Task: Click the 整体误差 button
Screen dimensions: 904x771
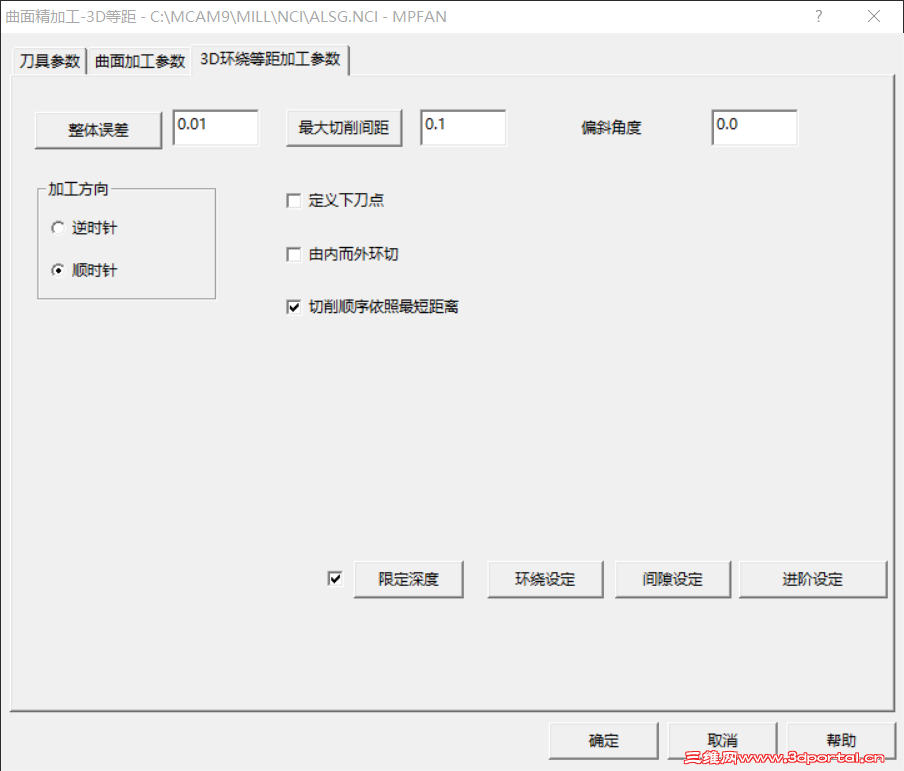Action: pyautogui.click(x=97, y=127)
